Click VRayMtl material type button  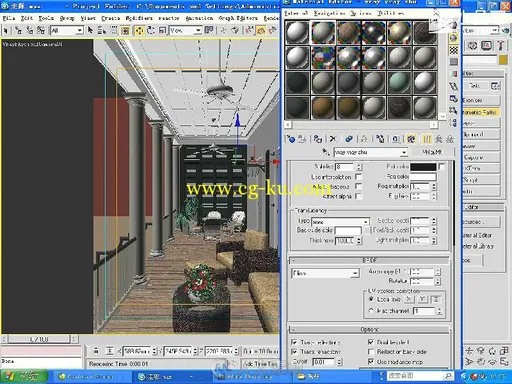[432, 152]
